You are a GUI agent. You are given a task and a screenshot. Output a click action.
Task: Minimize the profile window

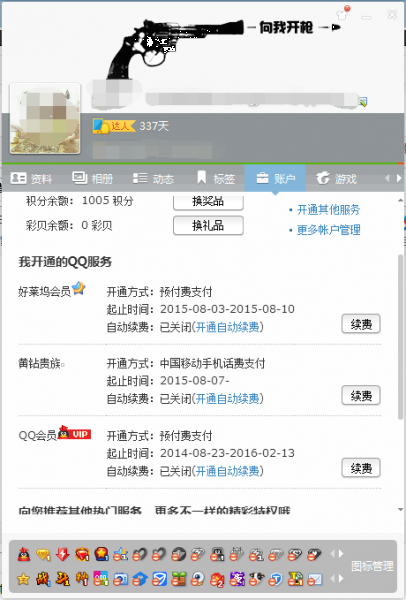(x=366, y=17)
